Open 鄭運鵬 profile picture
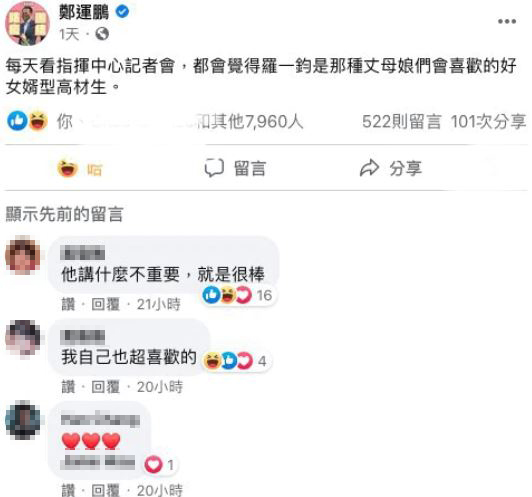 click(27, 23)
